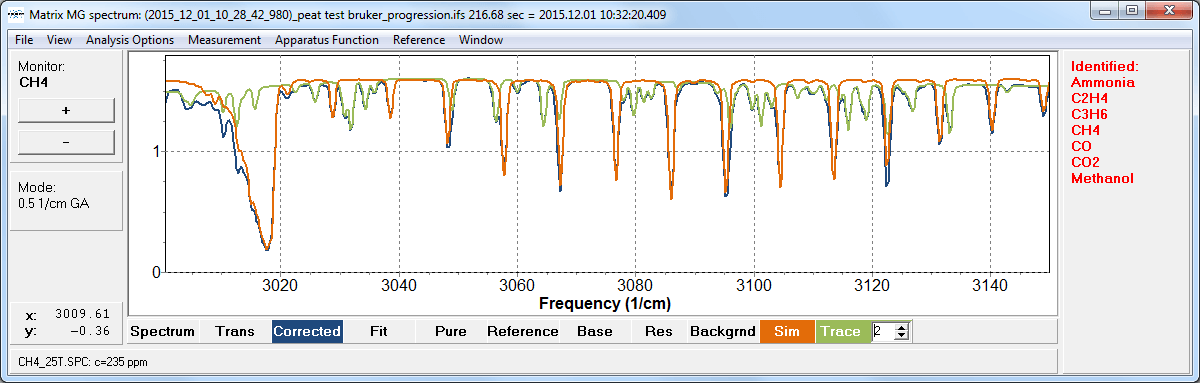Select the Spectrum view button

click(x=163, y=331)
